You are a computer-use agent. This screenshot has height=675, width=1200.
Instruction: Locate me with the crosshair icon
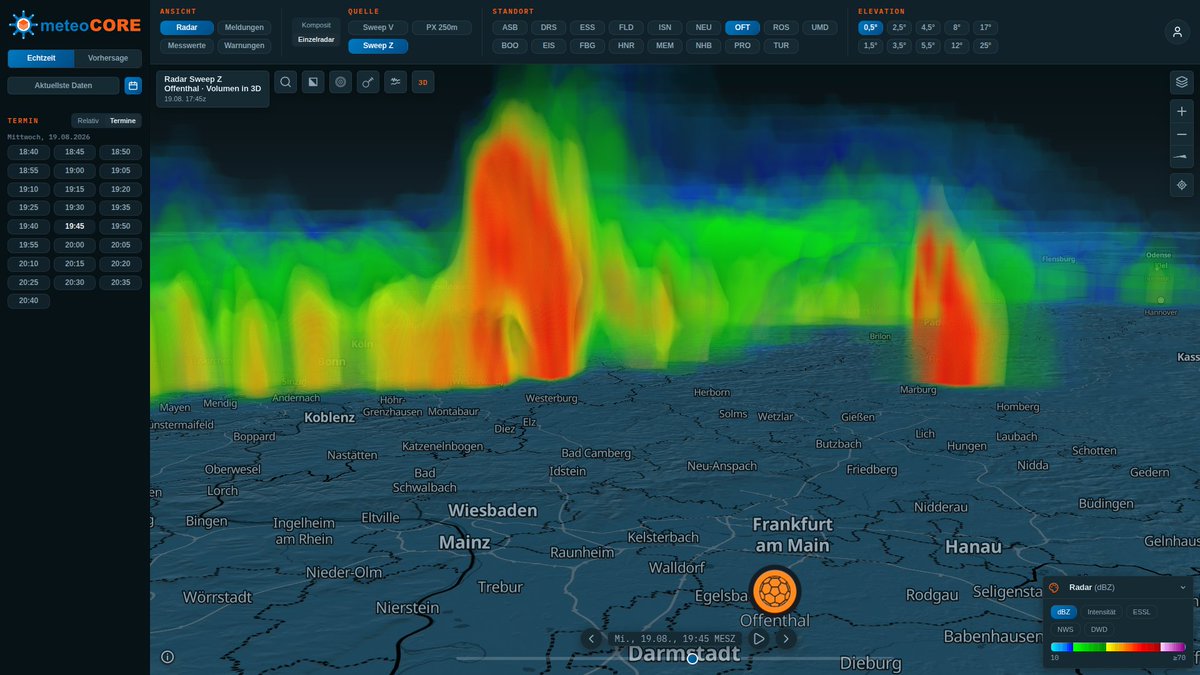click(1182, 185)
